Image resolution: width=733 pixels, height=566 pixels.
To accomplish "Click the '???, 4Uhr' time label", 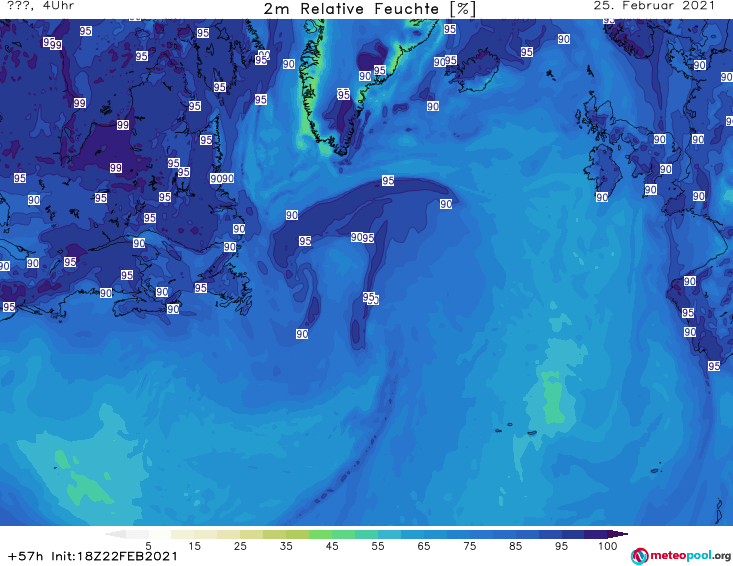I will [41, 6].
